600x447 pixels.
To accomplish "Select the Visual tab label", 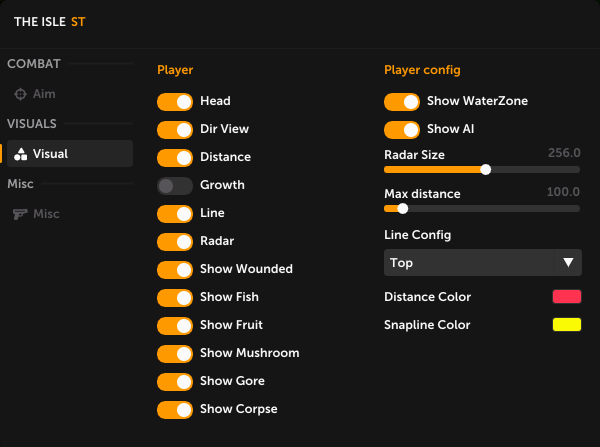I will (x=50, y=154).
